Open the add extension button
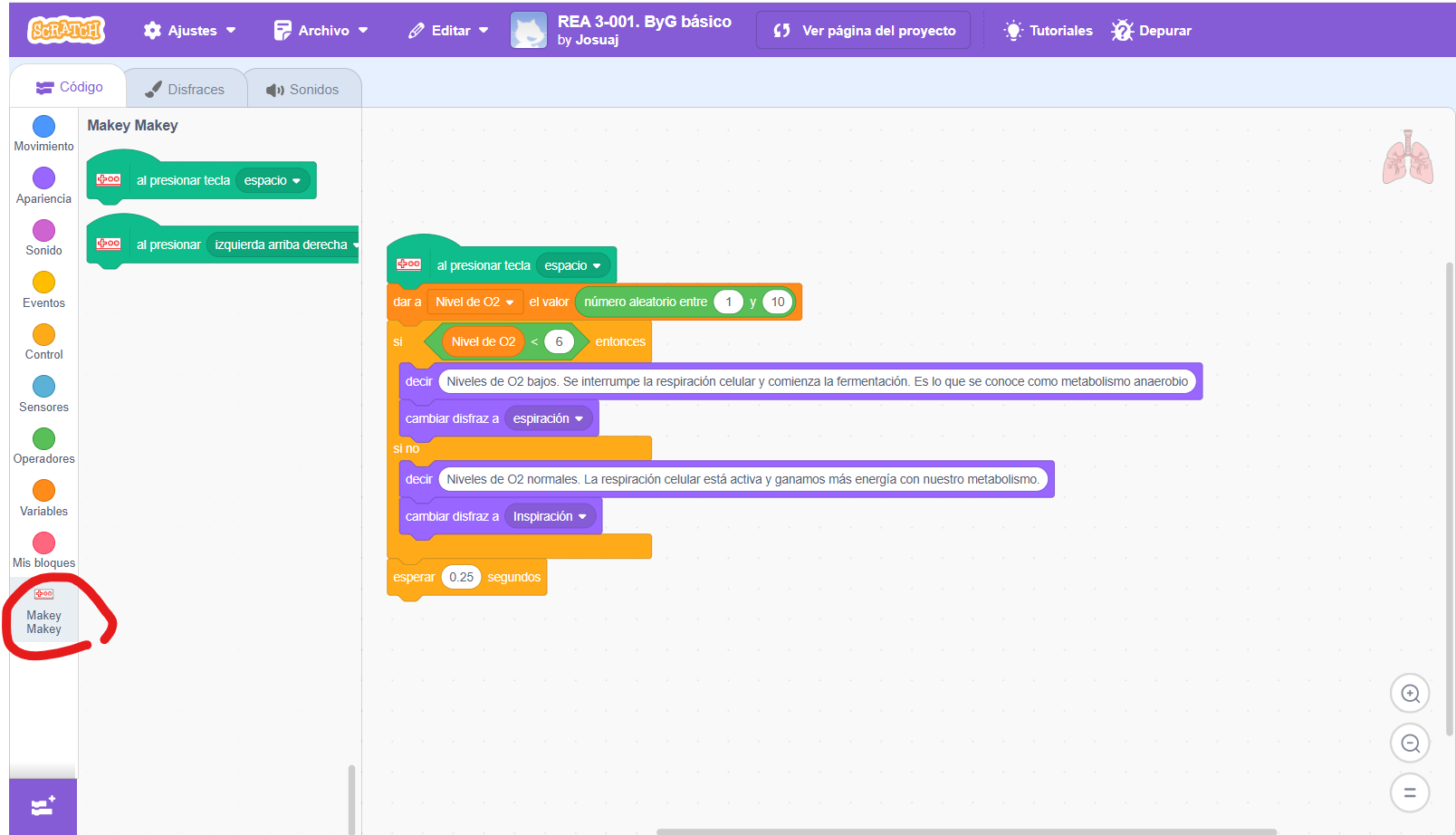This screenshot has width=1456, height=835. coord(43,806)
